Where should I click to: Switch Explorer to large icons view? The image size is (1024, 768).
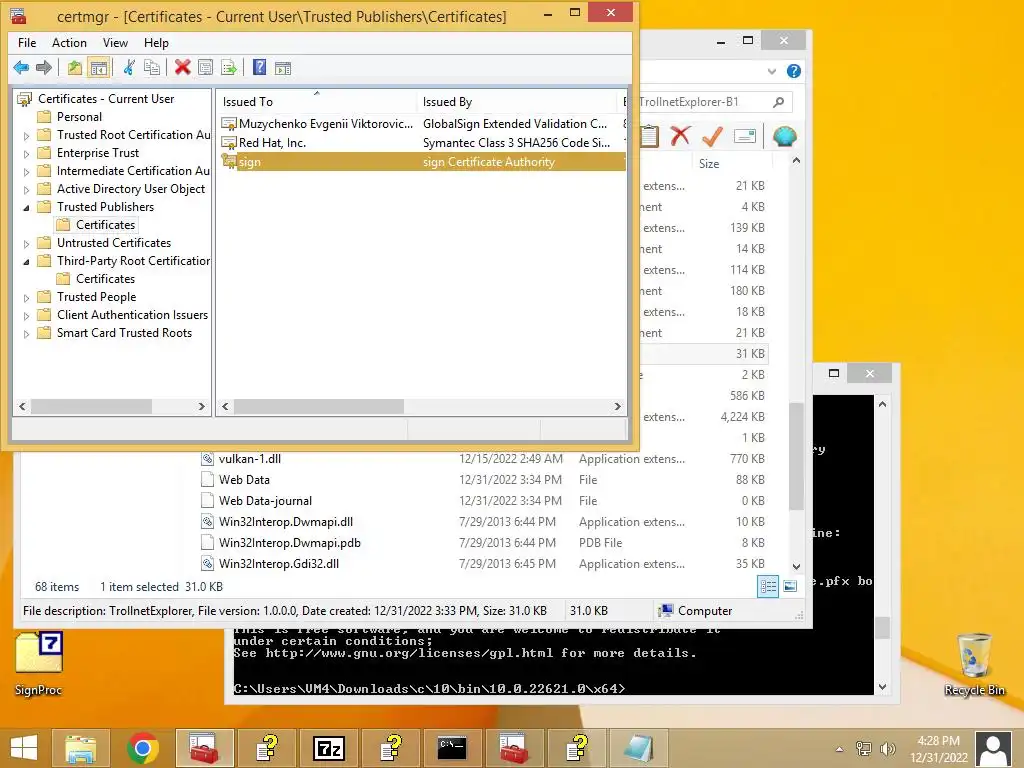[790, 586]
